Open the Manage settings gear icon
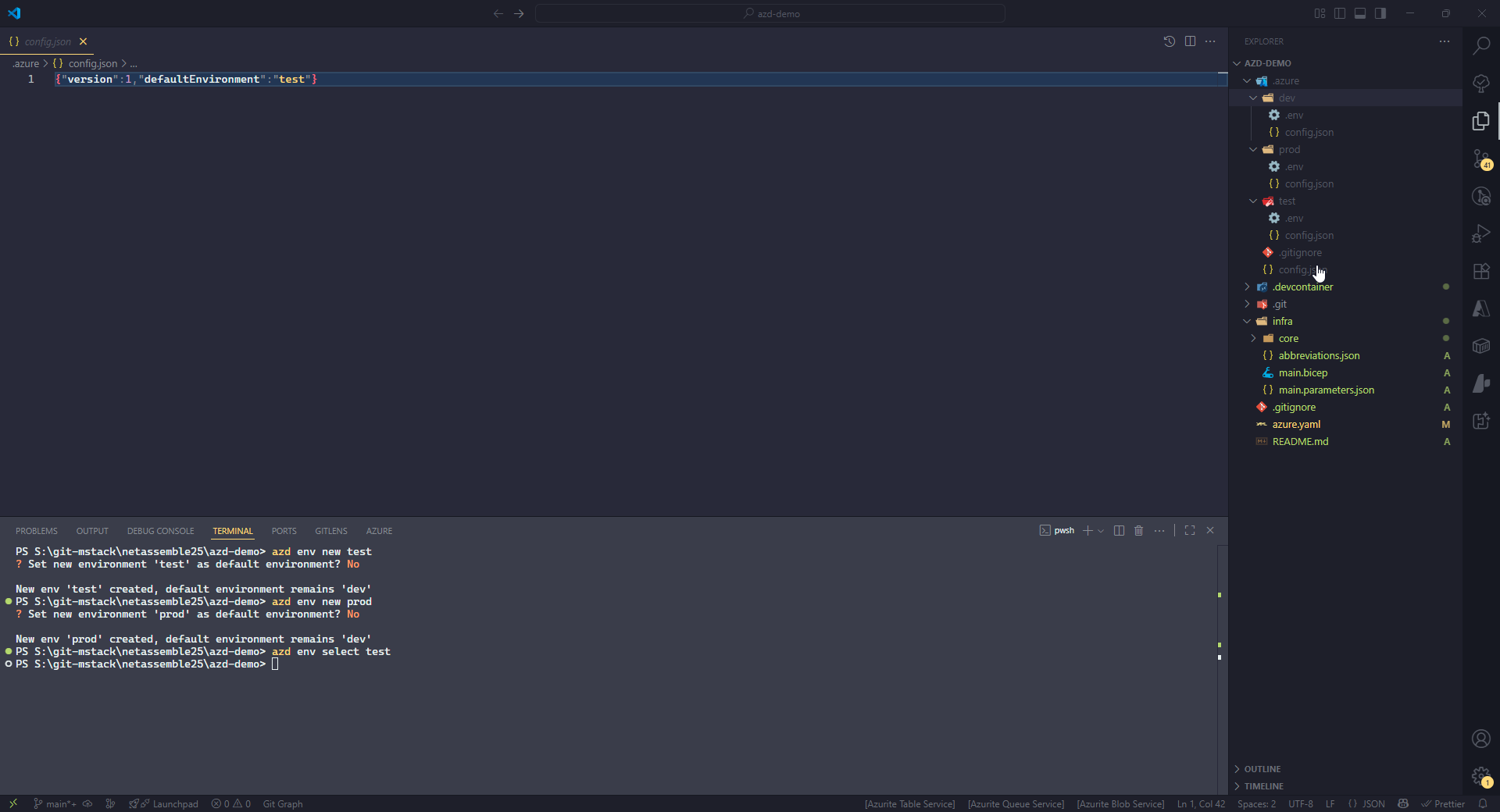This screenshot has height=812, width=1500. click(1480, 776)
